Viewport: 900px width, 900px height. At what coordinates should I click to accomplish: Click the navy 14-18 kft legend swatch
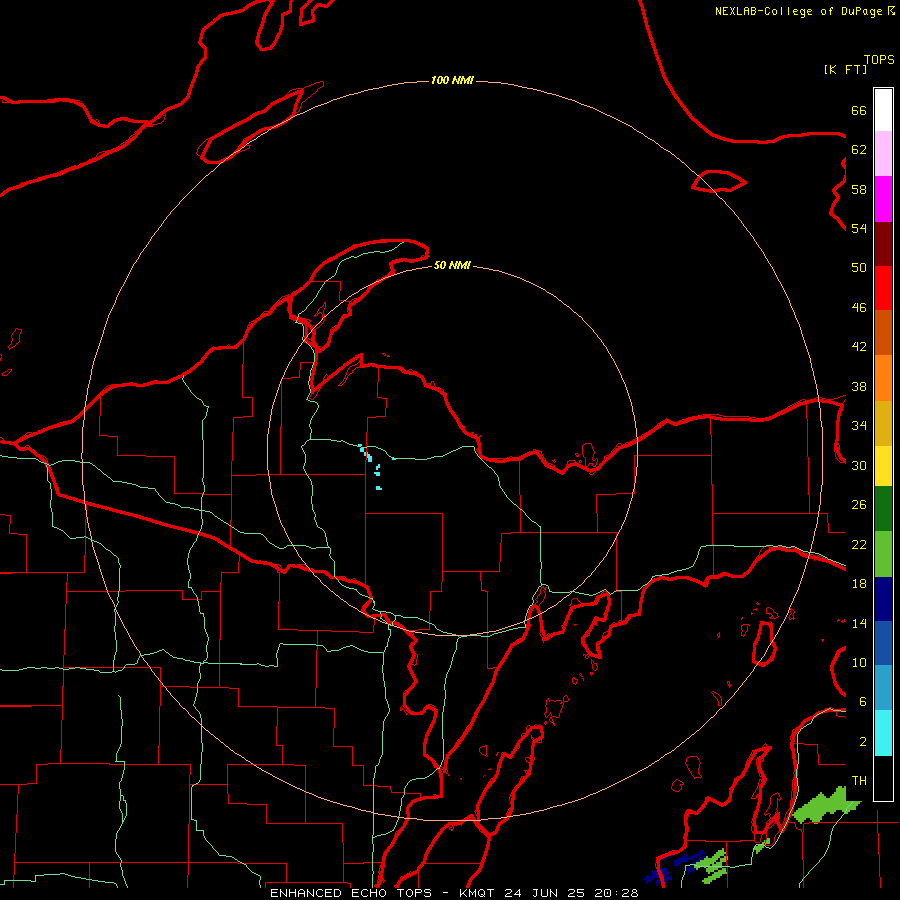[x=883, y=599]
